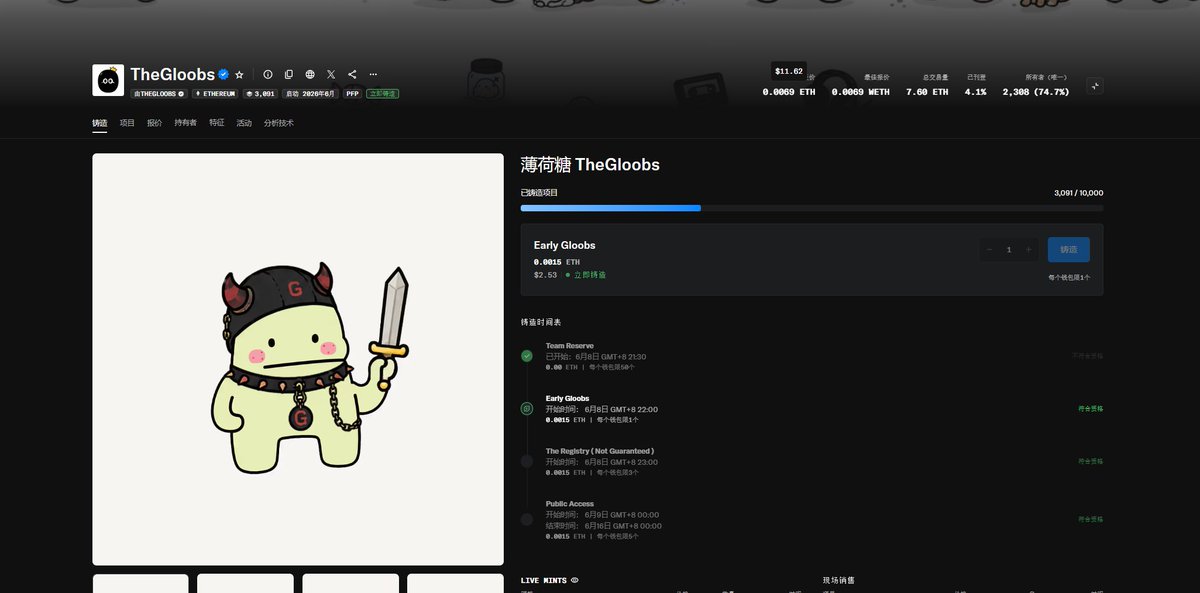Click The Registry stage marker dot
This screenshot has width=1200, height=593.
pos(527,461)
